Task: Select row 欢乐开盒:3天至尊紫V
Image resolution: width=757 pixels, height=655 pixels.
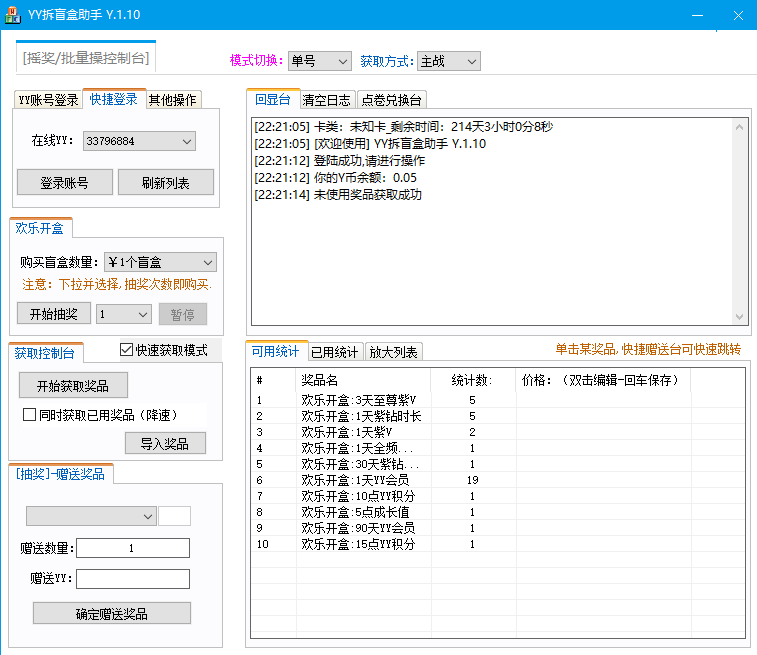Action: click(x=498, y=400)
